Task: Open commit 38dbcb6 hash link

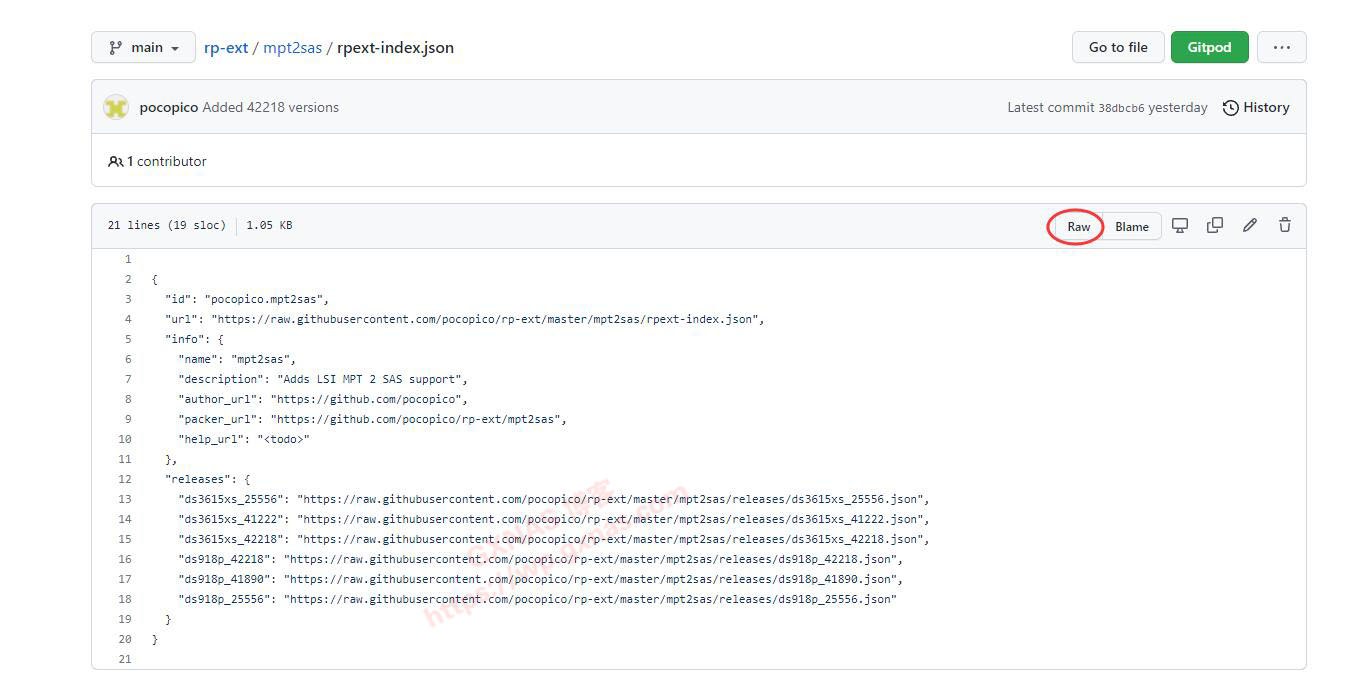Action: pos(1121,108)
